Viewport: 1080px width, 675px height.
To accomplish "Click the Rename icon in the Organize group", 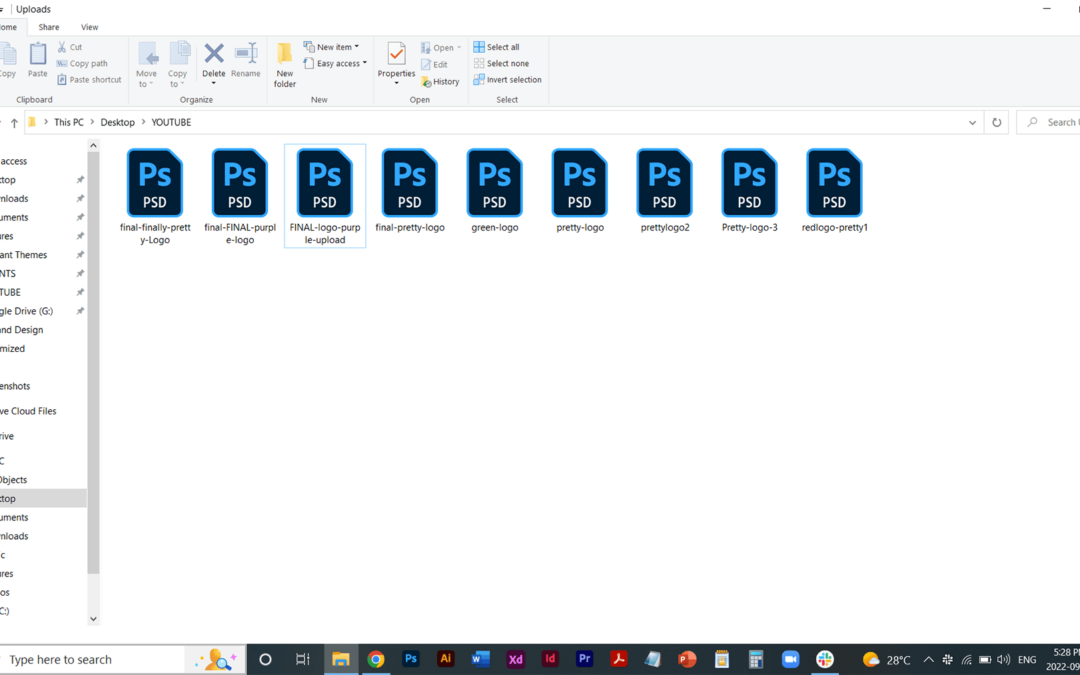I will [246, 59].
